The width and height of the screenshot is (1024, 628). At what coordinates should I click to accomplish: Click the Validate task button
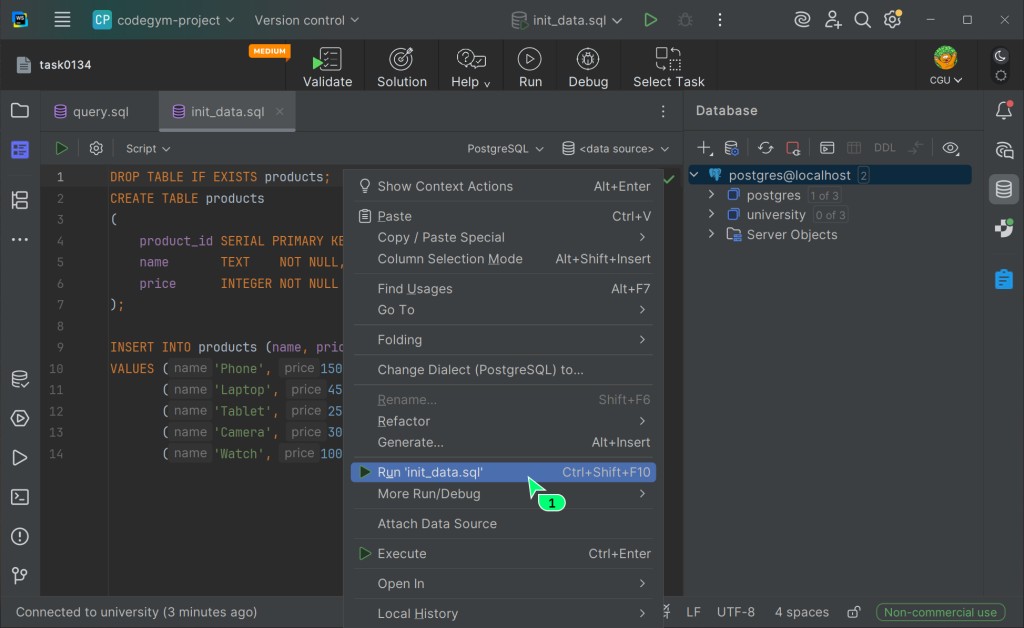pos(327,67)
